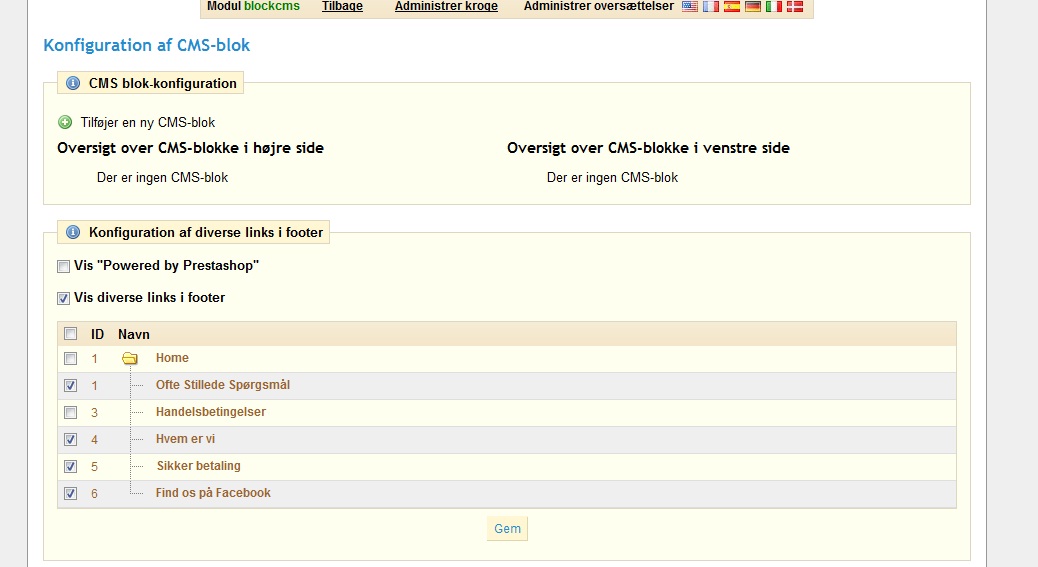Check the Handelsbetingelser row checkbox
This screenshot has width=1038, height=567.
[70, 412]
